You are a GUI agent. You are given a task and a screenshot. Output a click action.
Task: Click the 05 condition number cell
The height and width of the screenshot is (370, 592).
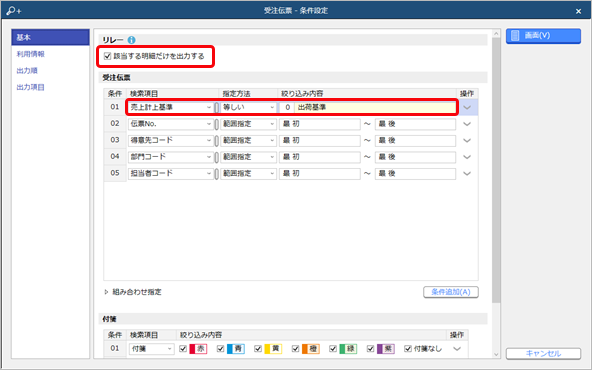click(x=115, y=173)
